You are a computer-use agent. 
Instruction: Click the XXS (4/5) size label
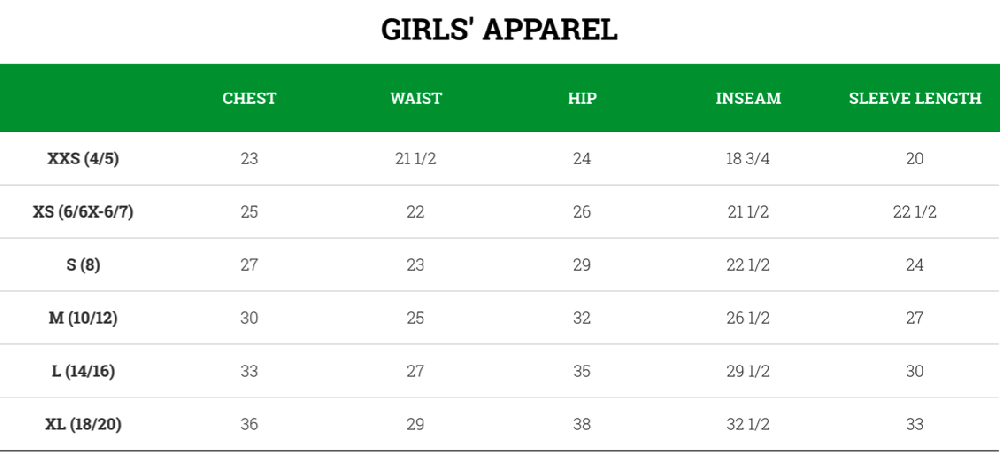click(83, 158)
